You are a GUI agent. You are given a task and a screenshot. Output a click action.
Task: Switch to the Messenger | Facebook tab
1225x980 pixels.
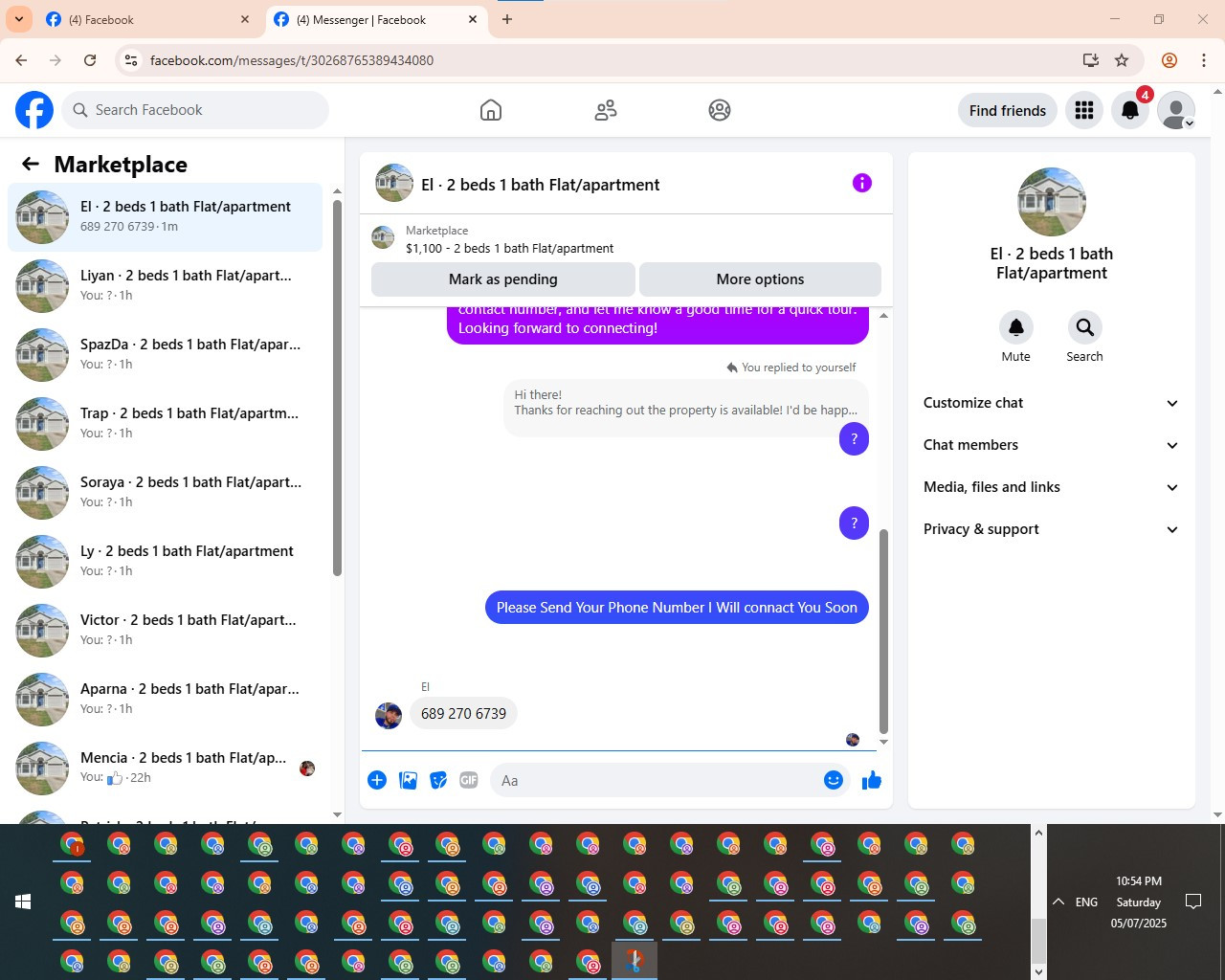point(376,19)
